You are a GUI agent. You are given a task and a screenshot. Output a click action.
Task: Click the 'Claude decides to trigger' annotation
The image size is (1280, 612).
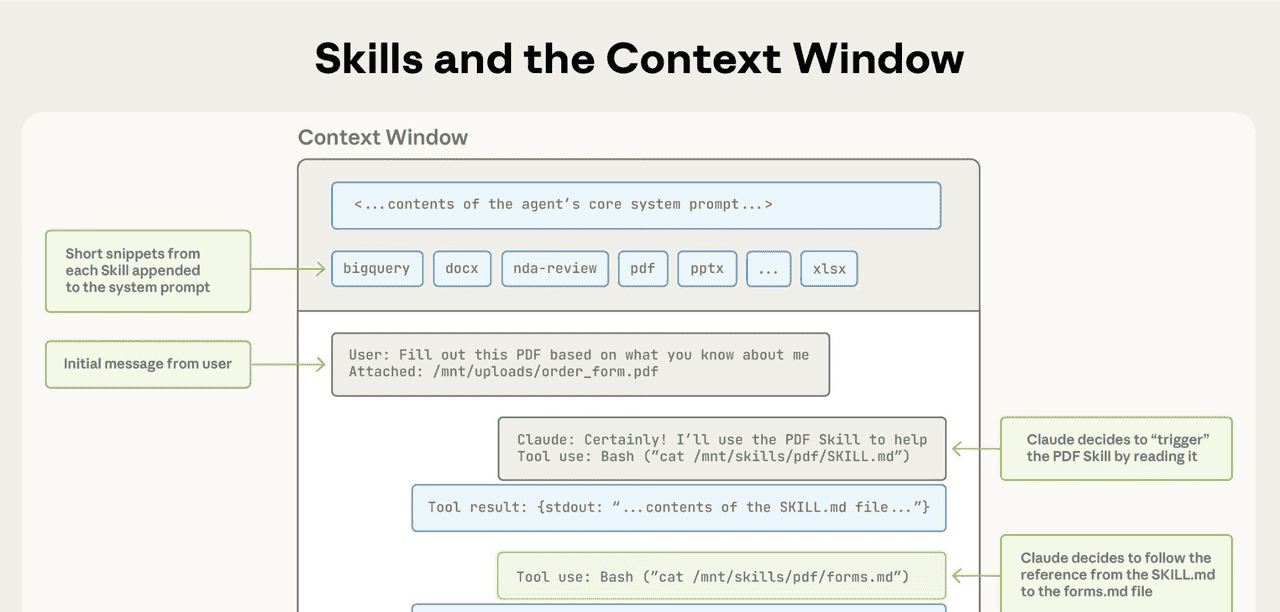tap(1116, 448)
